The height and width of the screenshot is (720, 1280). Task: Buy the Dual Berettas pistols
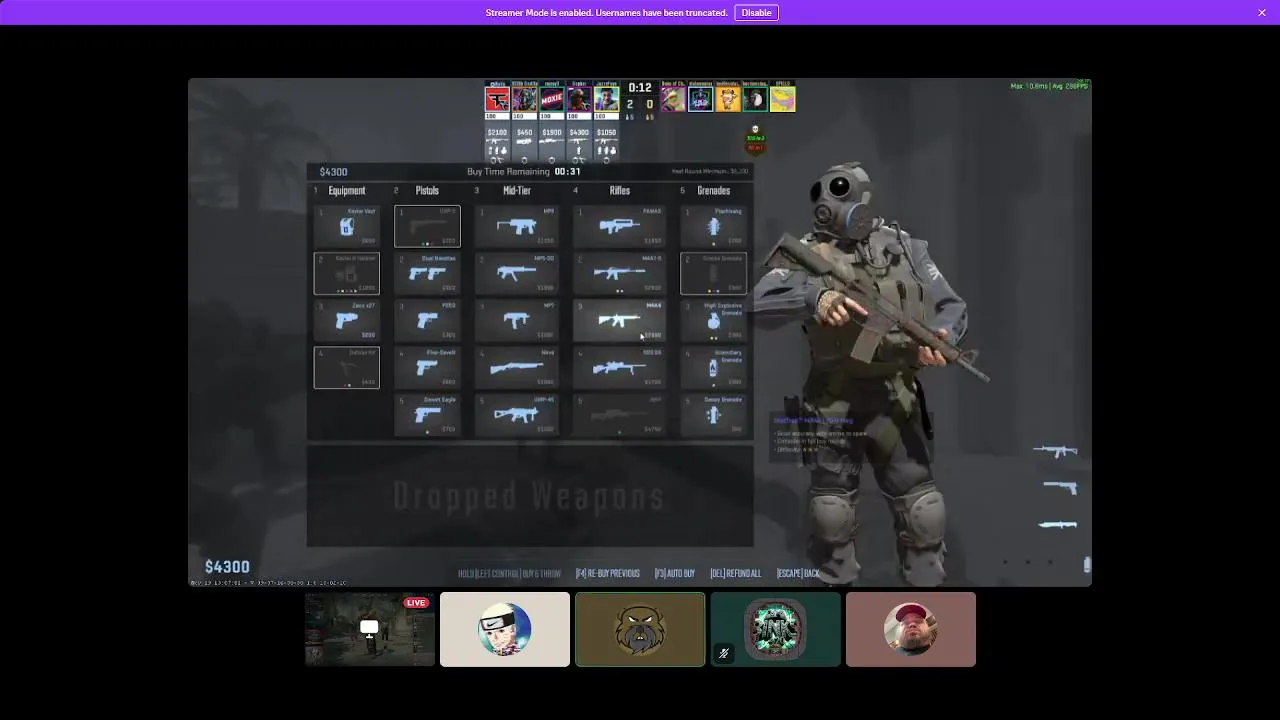(427, 273)
